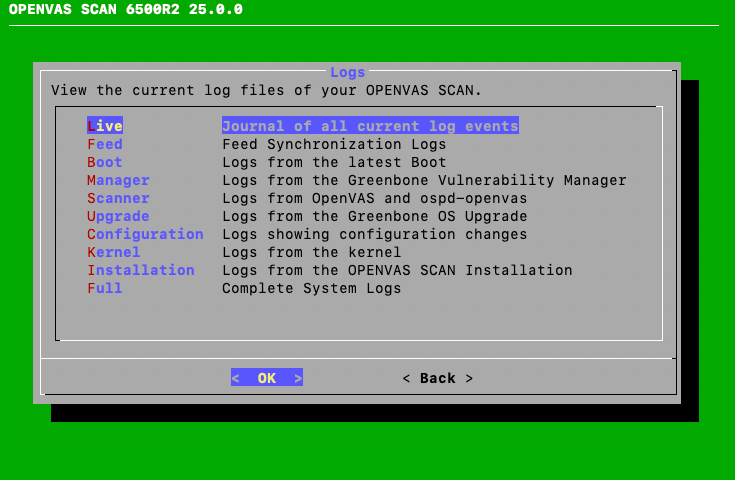
Task: Click the OPENVAS SCAN 6500R2 header text
Action: 125,10
